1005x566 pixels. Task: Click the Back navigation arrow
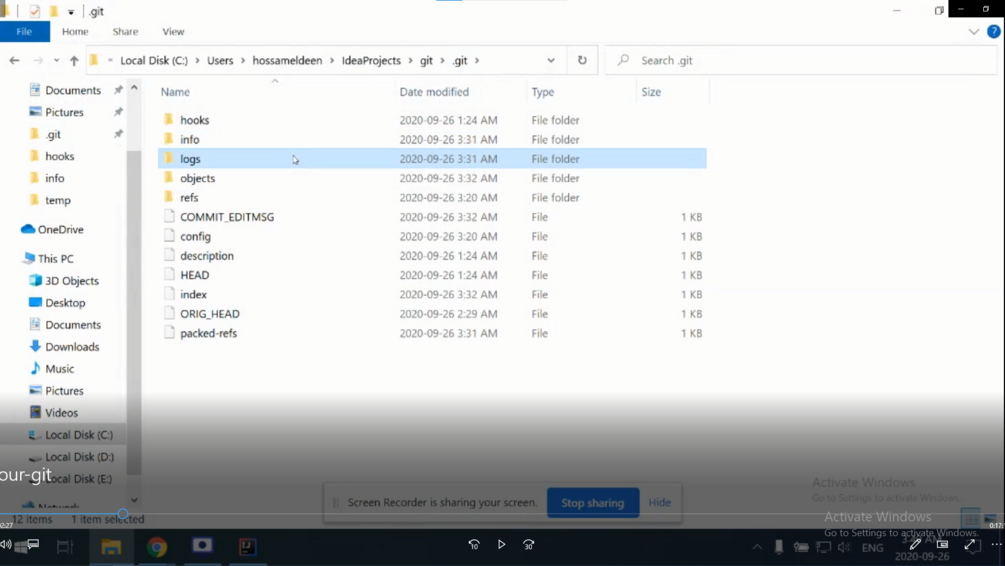point(14,60)
